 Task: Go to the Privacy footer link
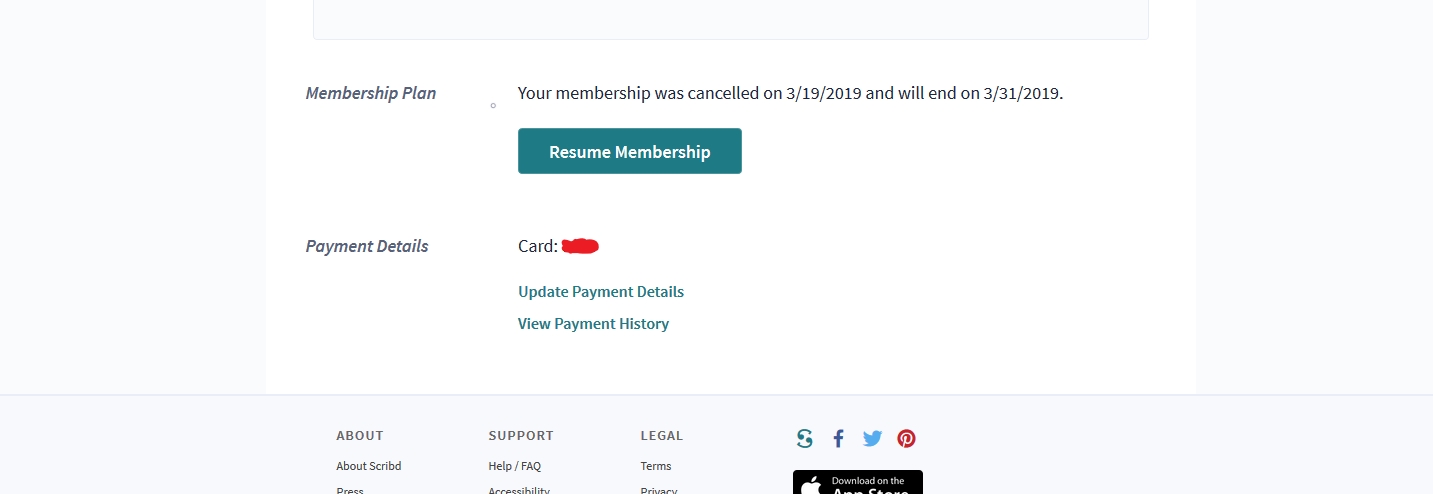coord(659,490)
